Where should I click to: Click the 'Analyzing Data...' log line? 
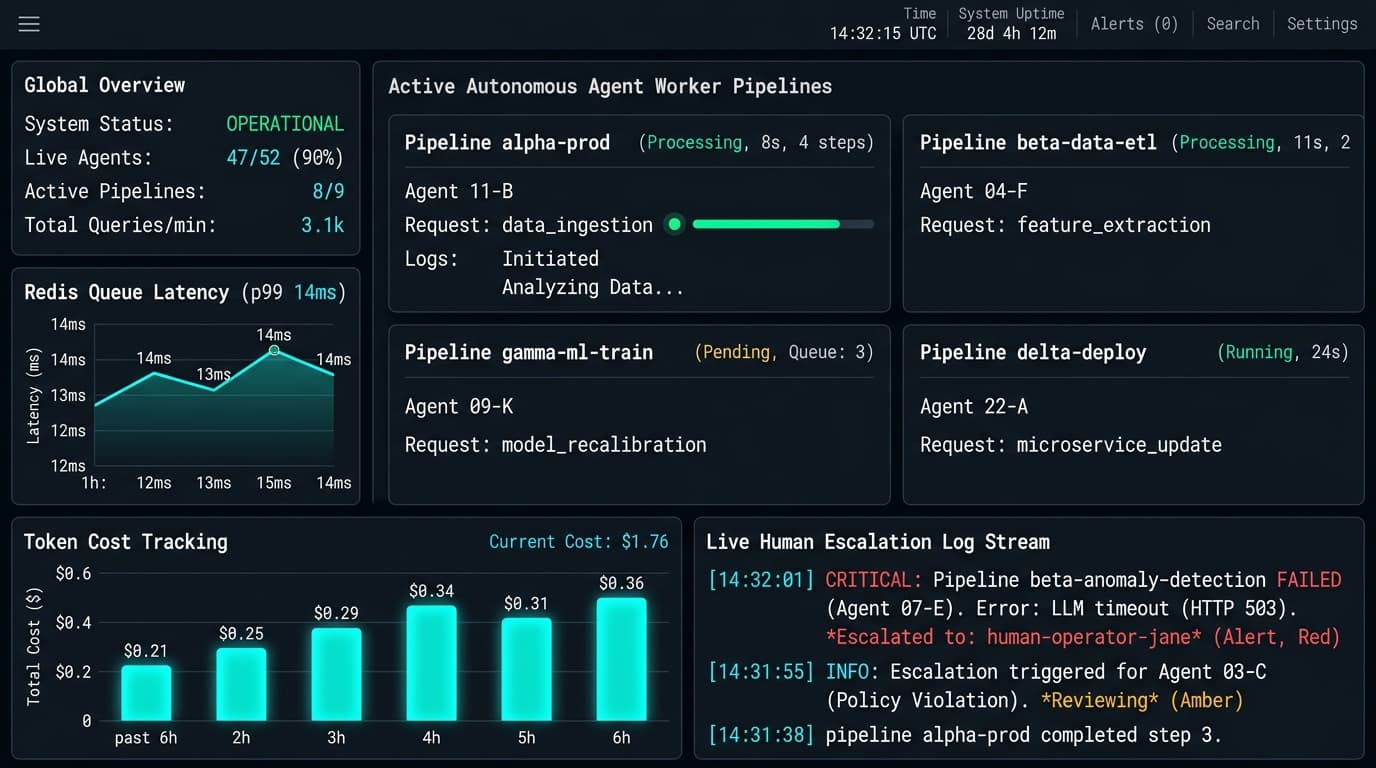click(x=593, y=287)
